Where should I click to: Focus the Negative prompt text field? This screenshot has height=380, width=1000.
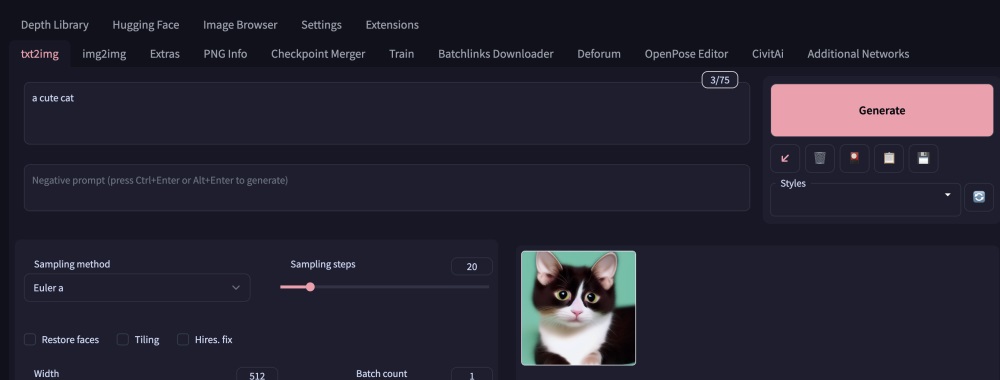coord(387,187)
